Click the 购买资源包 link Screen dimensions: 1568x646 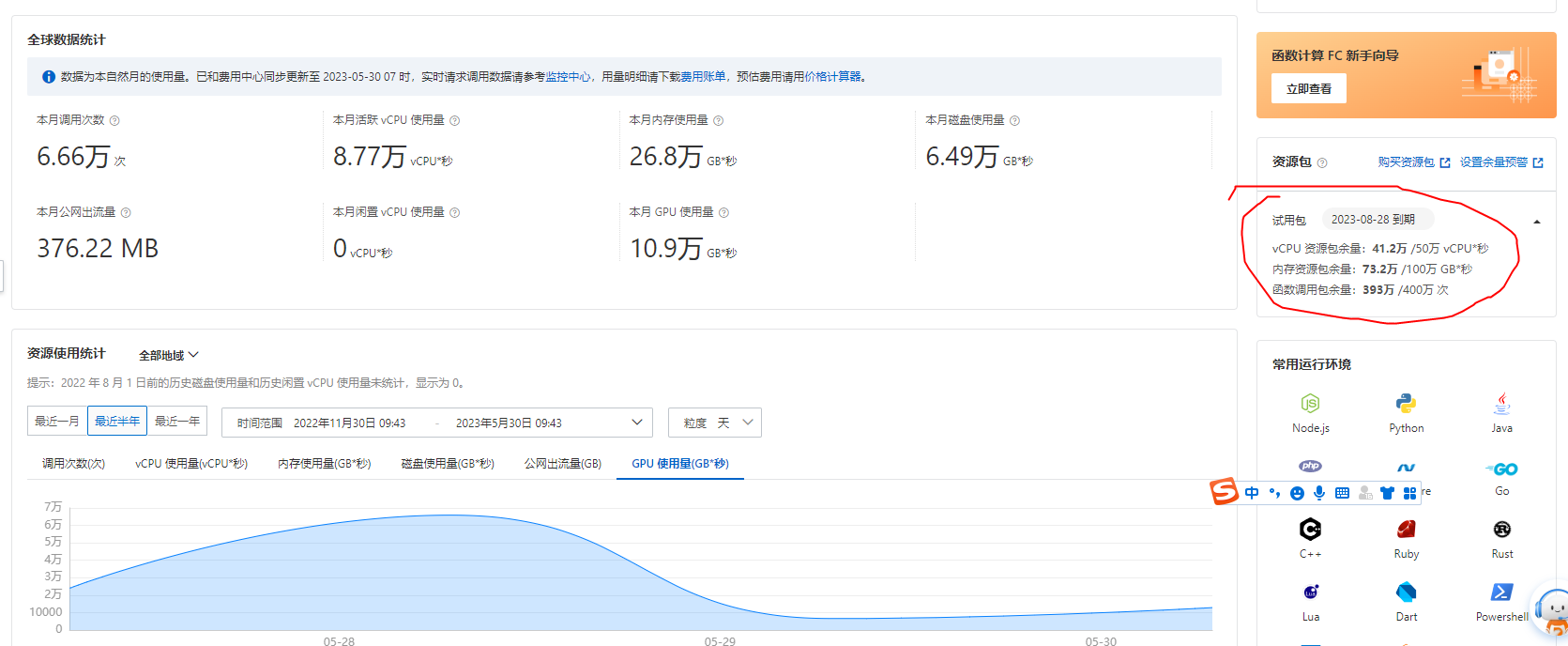[x=1414, y=162]
